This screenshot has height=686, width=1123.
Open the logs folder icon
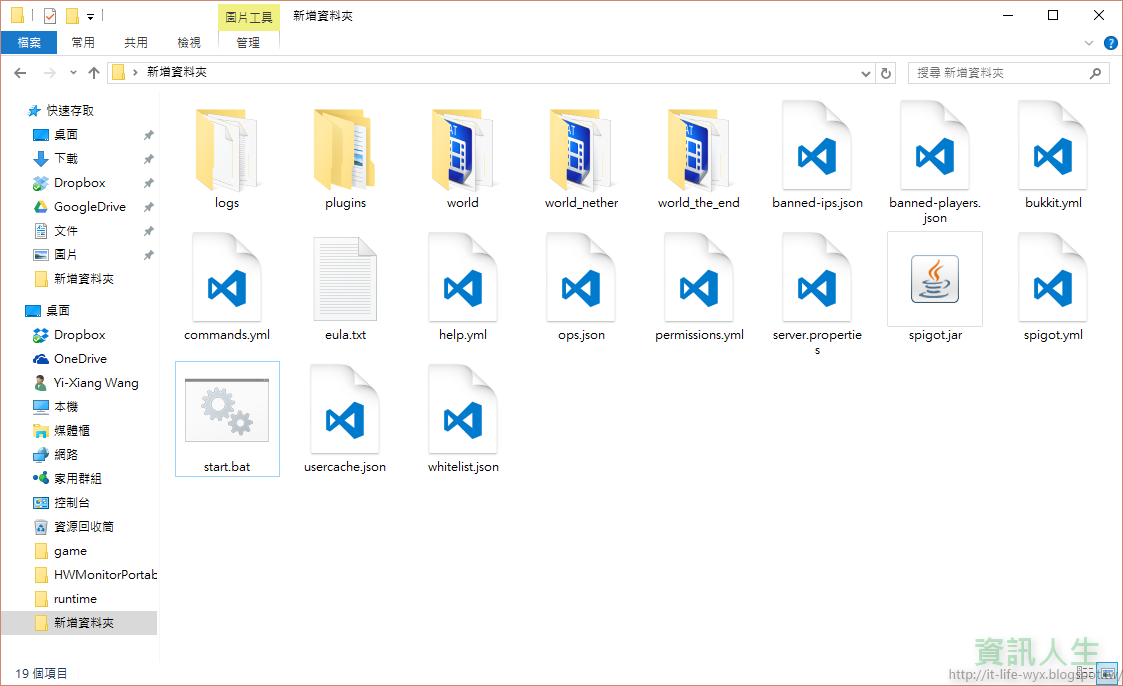(226, 150)
